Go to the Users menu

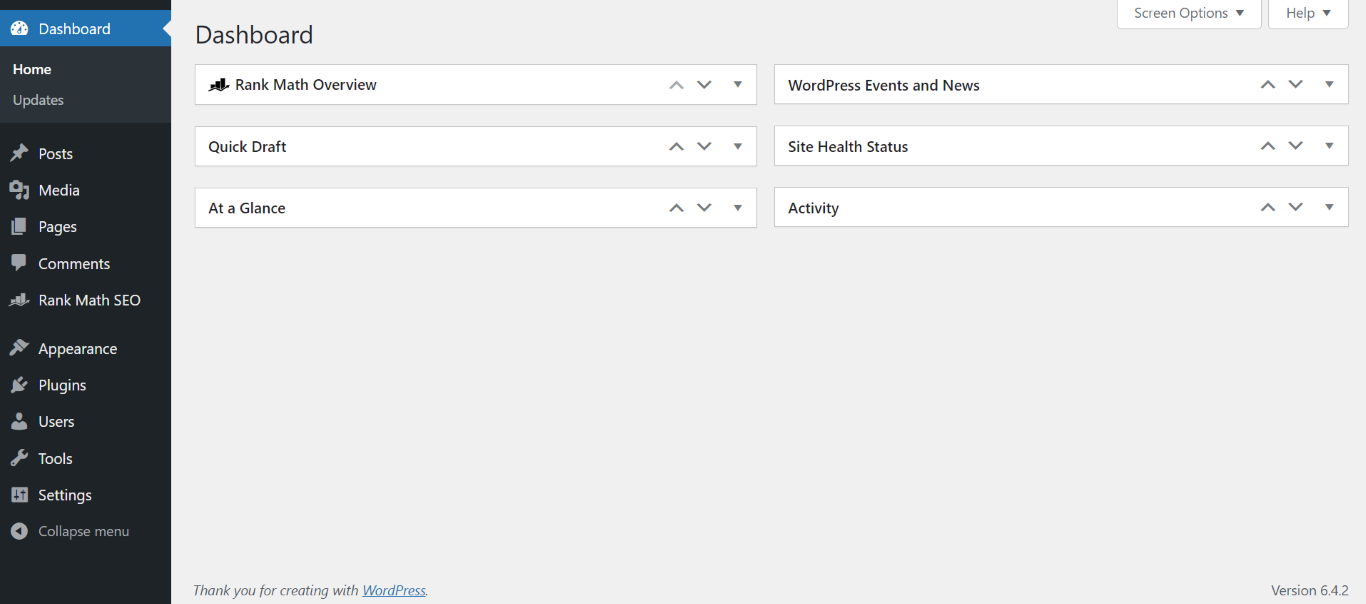[56, 422]
